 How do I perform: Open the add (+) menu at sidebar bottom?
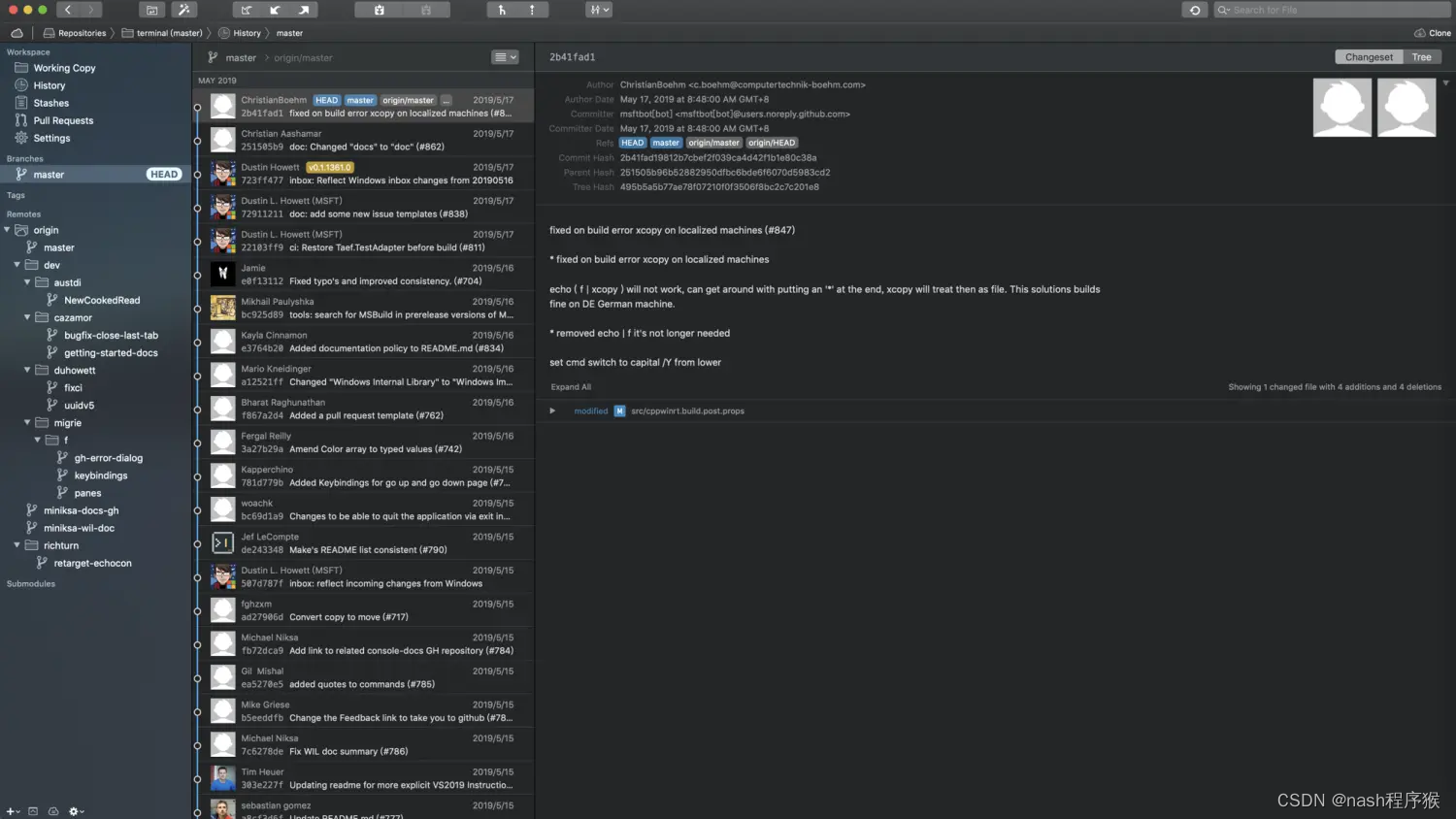coord(13,811)
